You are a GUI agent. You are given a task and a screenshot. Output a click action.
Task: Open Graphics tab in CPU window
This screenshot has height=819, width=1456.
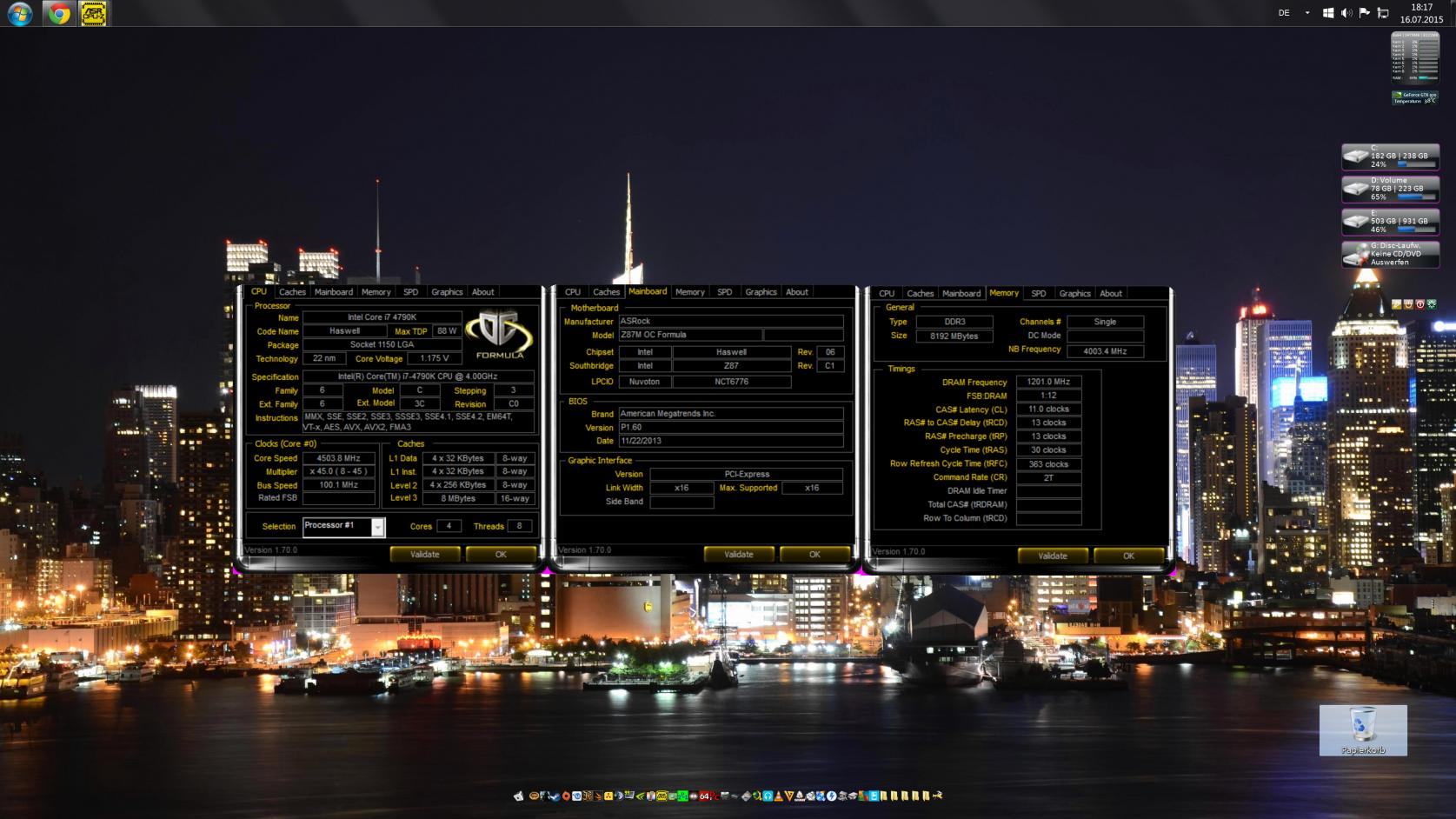click(447, 292)
